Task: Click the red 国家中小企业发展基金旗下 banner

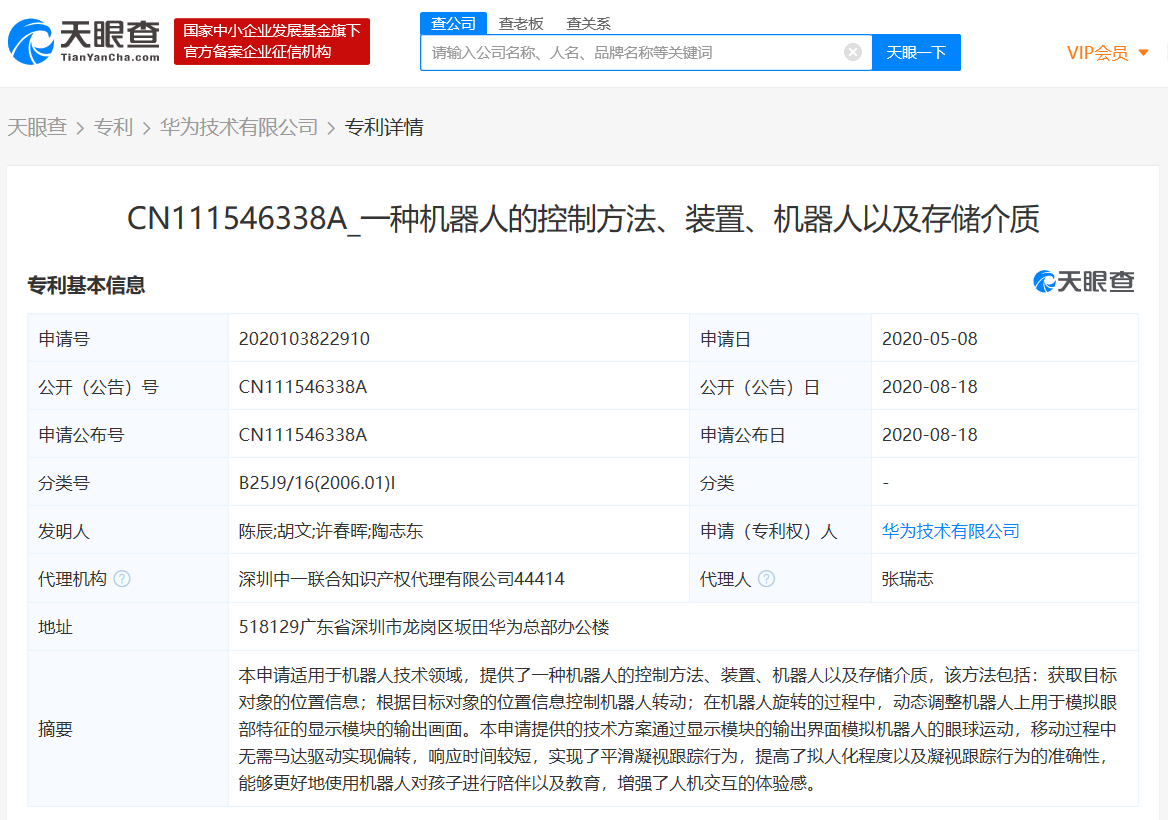Action: coord(271,41)
